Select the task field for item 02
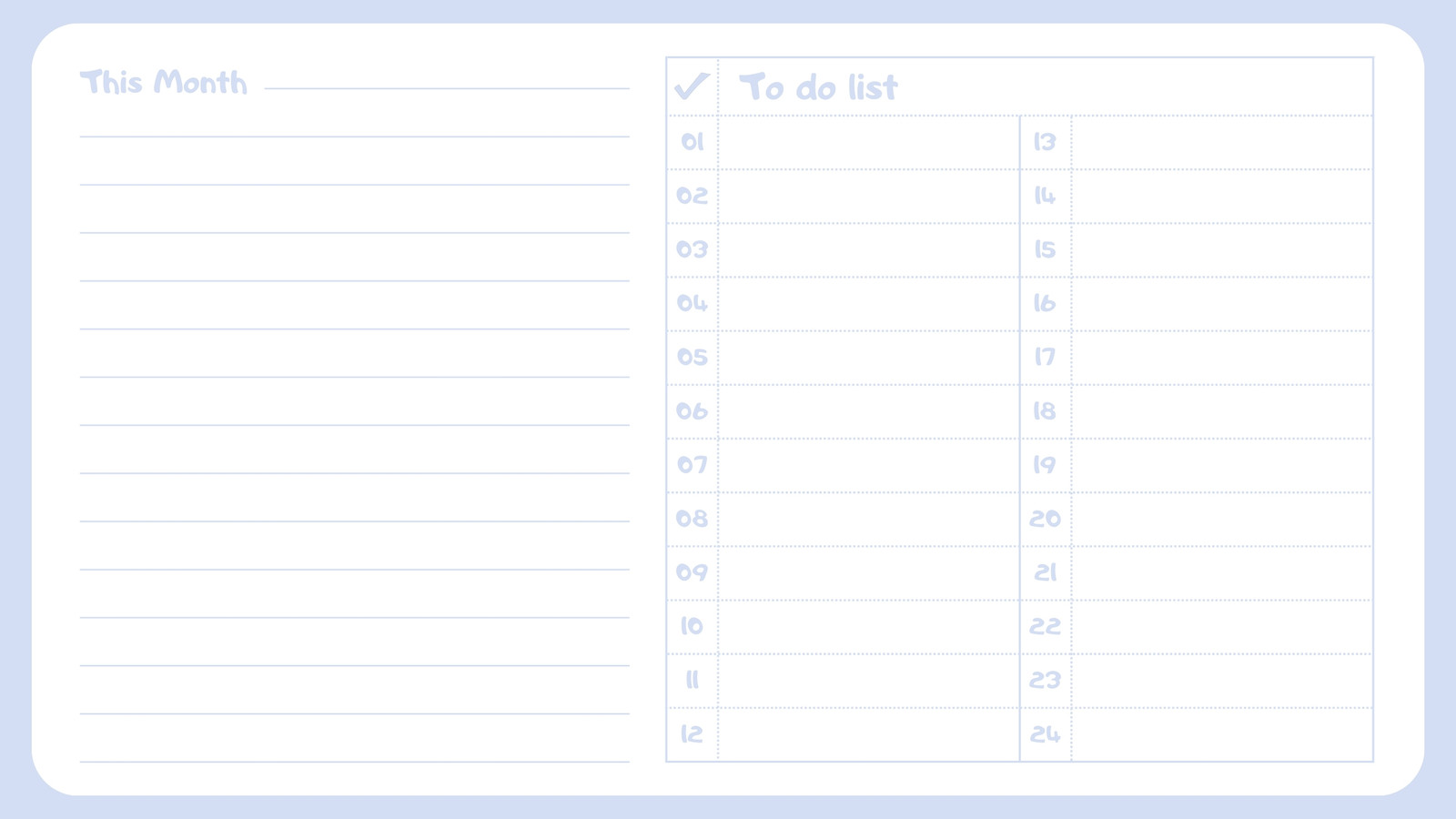The width and height of the screenshot is (1456, 819). (869, 196)
